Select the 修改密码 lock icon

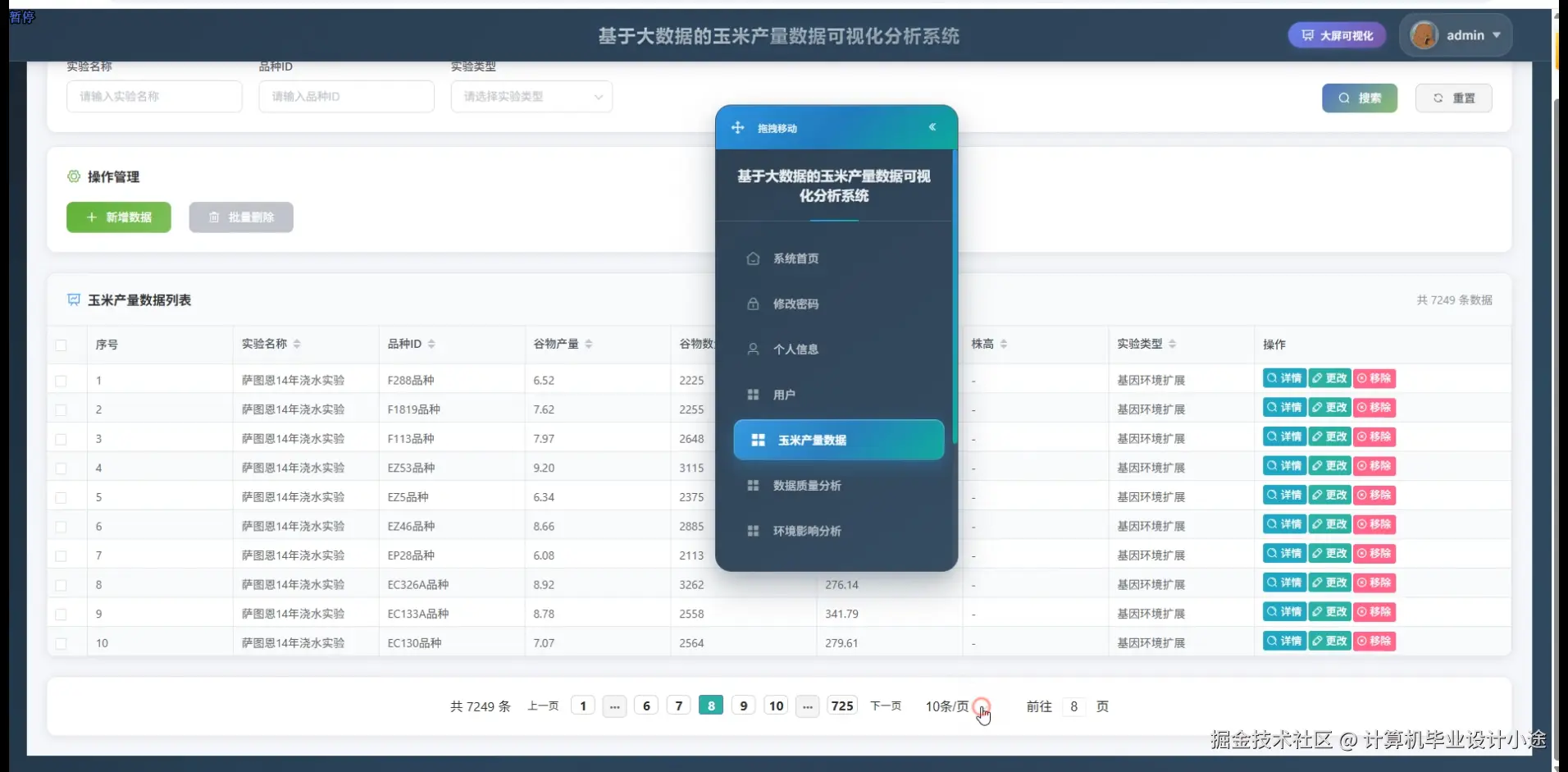coord(754,304)
